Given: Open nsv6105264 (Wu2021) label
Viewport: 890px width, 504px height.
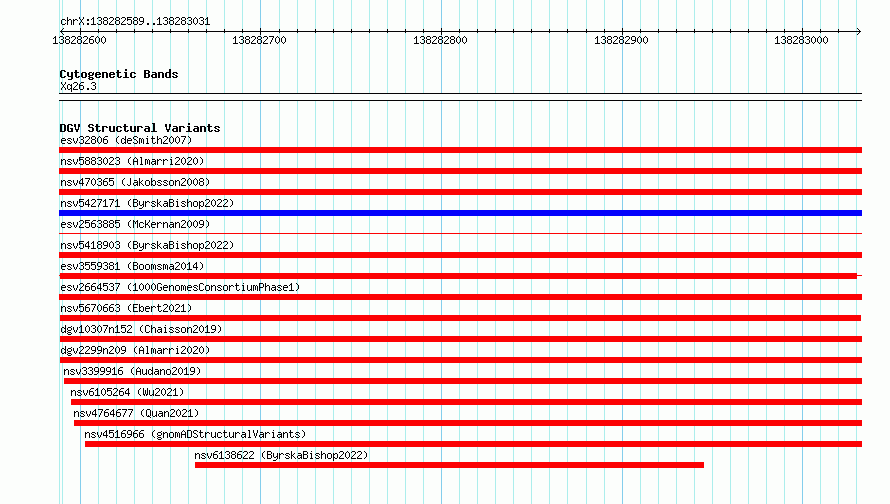Looking at the screenshot, I should pyautogui.click(x=127, y=392).
